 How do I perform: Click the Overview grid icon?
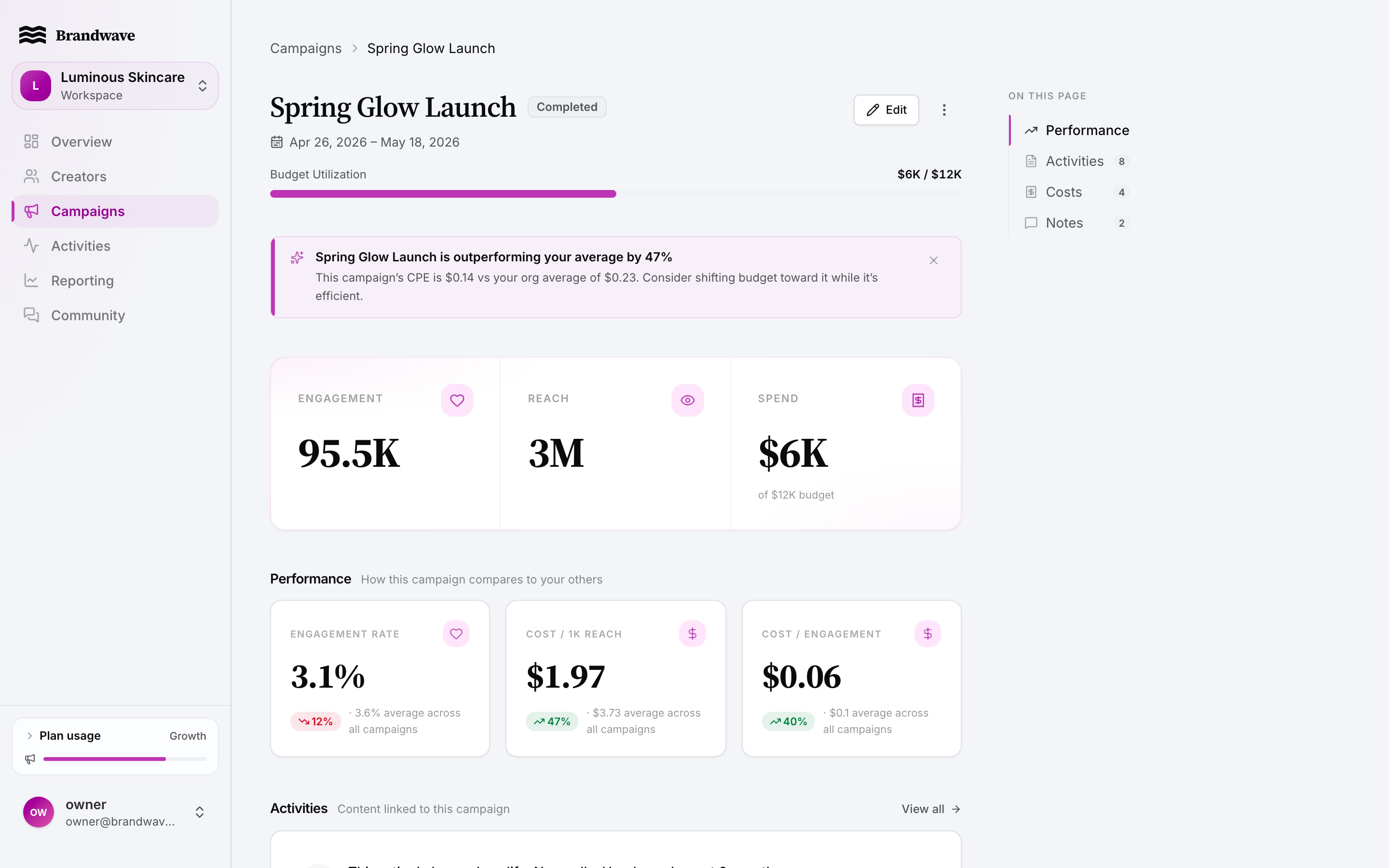[31, 141]
